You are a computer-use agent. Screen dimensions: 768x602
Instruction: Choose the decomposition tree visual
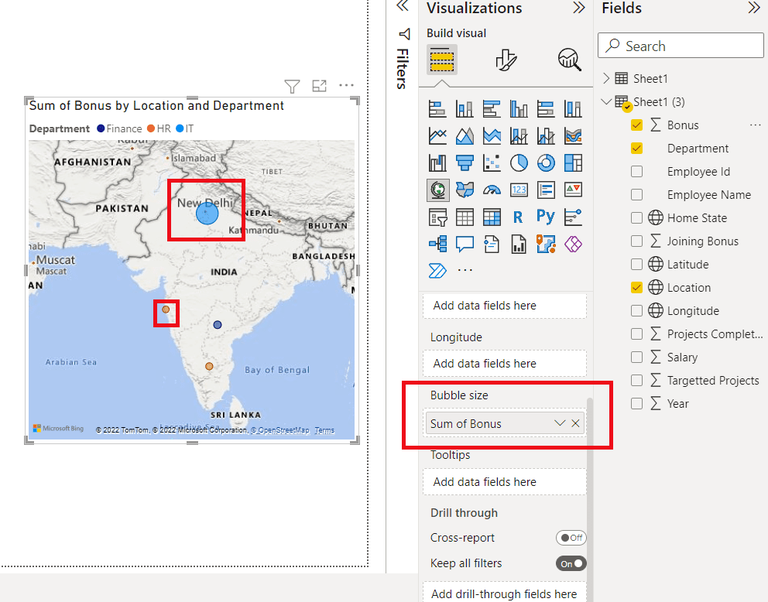click(437, 244)
